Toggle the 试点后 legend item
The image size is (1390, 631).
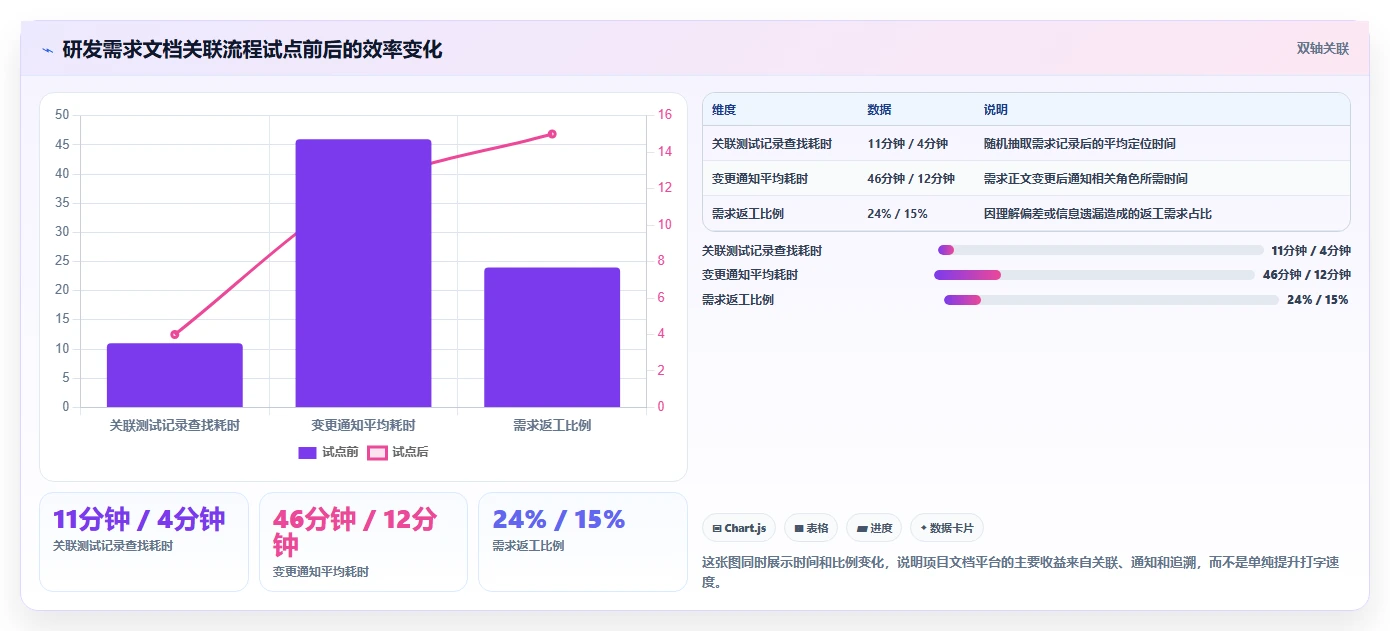coord(398,452)
